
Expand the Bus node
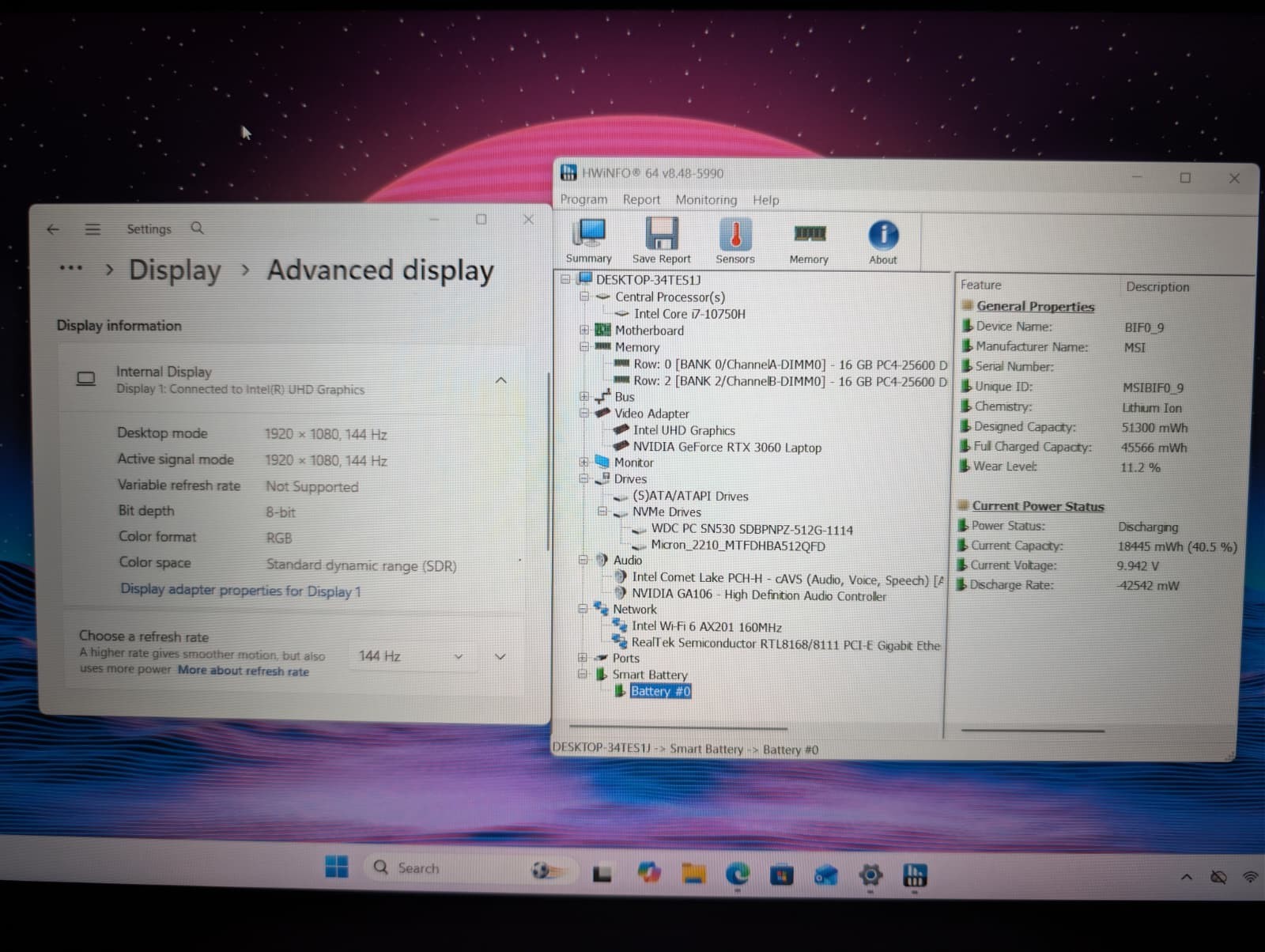[583, 396]
